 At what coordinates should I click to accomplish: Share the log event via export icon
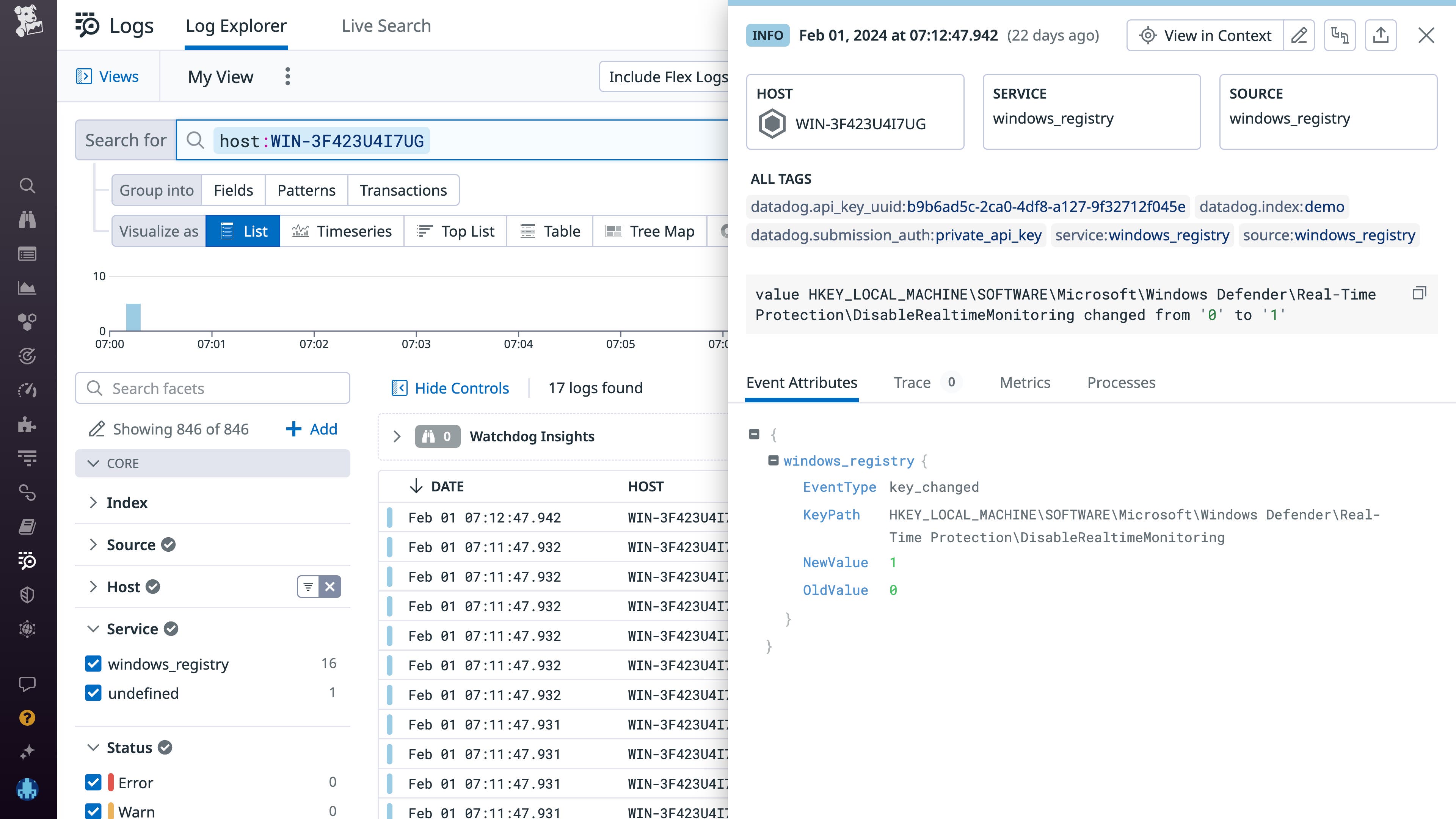(1381, 35)
